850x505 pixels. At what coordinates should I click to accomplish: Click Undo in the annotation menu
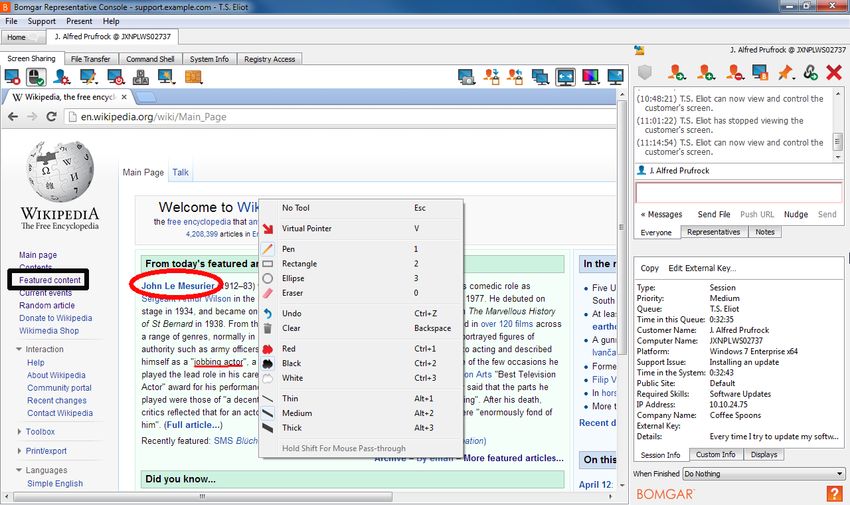362,313
